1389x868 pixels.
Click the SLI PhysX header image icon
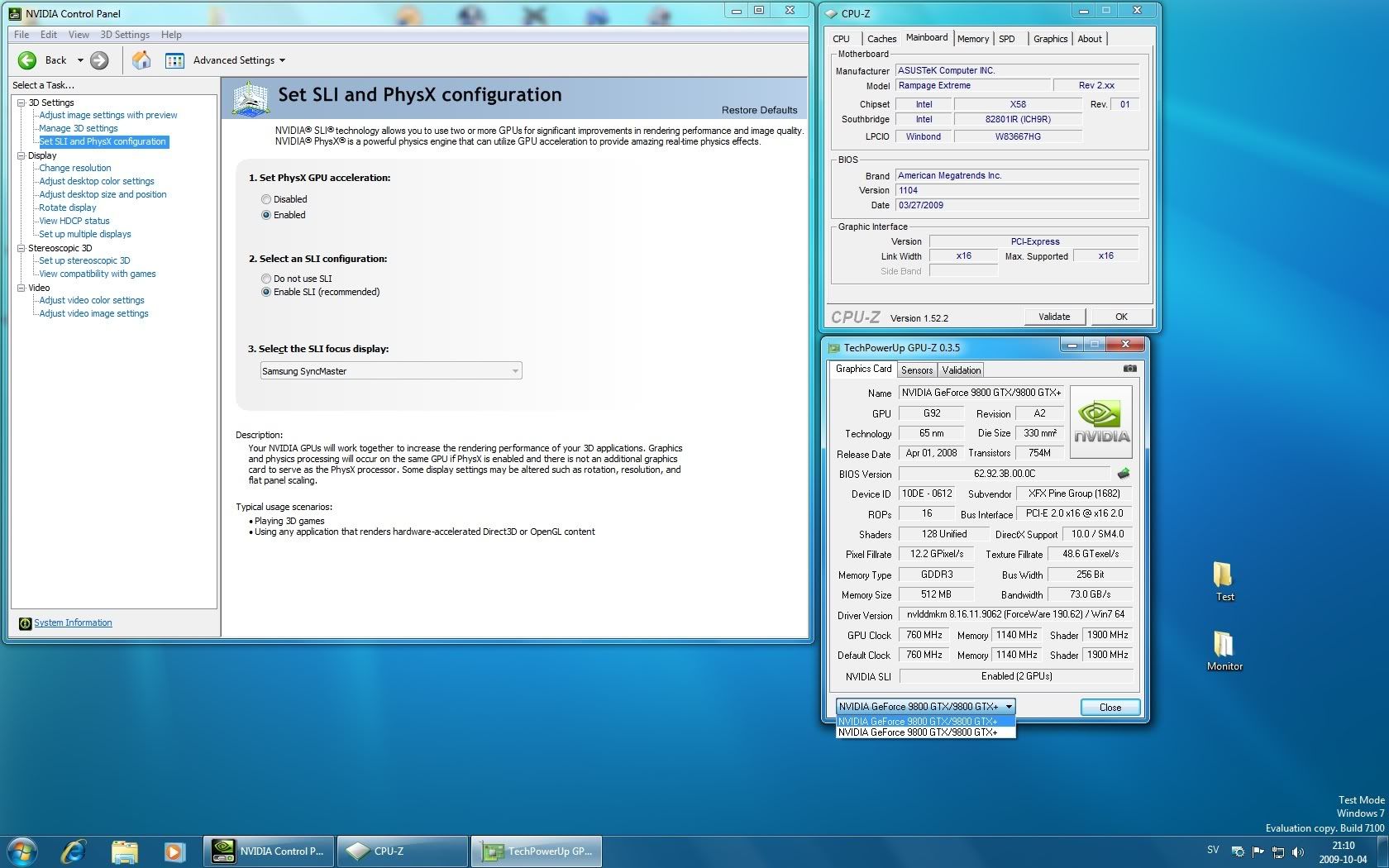coord(250,99)
